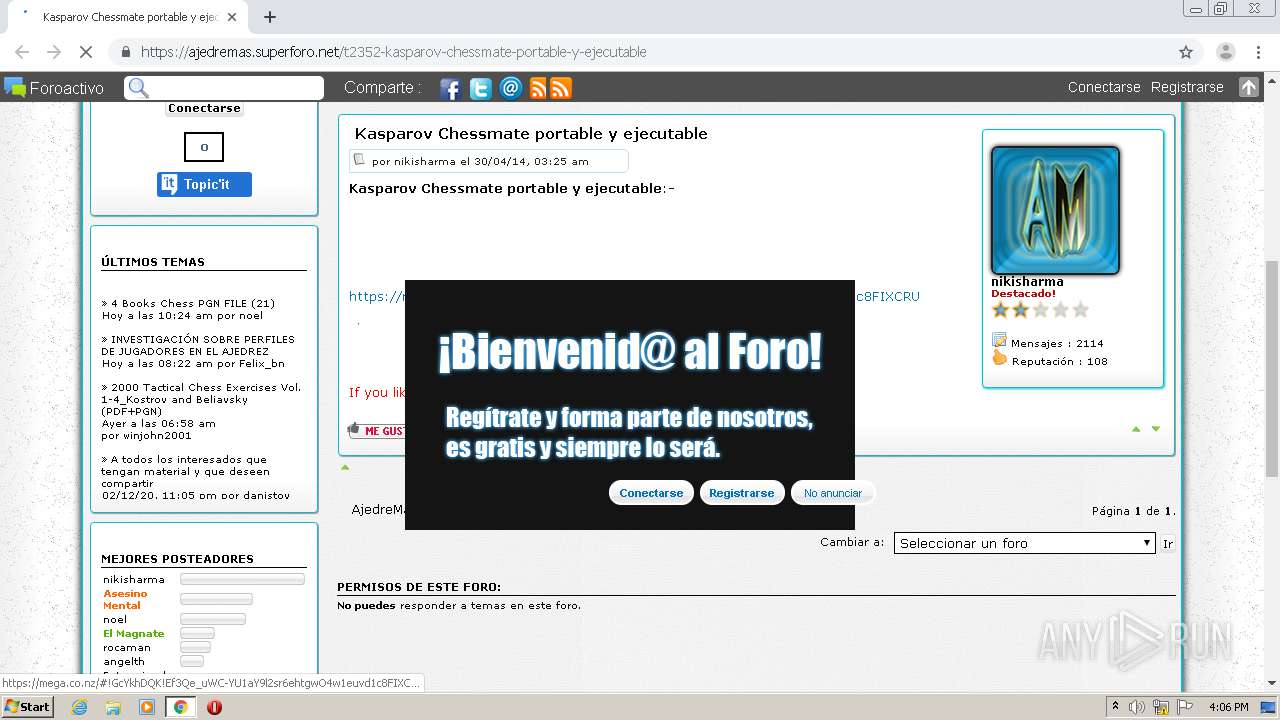Click the red Opera taskbar icon
Image resolution: width=1280 pixels, height=720 pixels.
(214, 707)
